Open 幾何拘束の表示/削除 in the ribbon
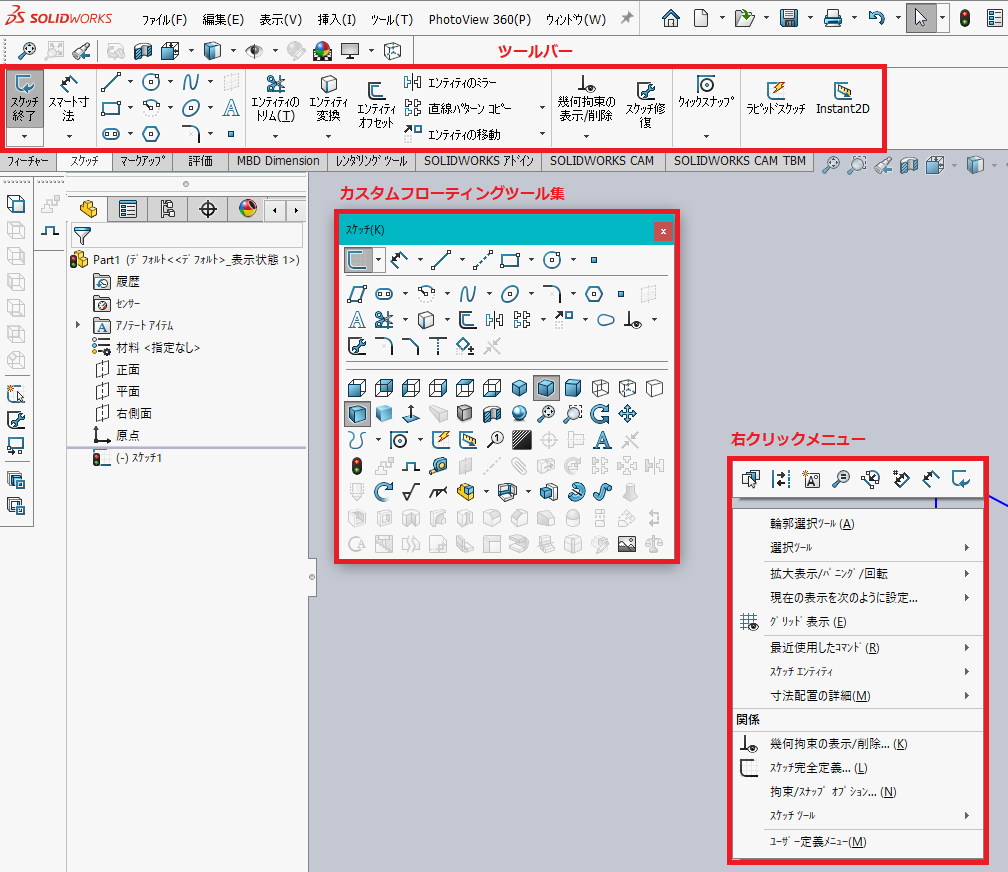 pyautogui.click(x=586, y=101)
